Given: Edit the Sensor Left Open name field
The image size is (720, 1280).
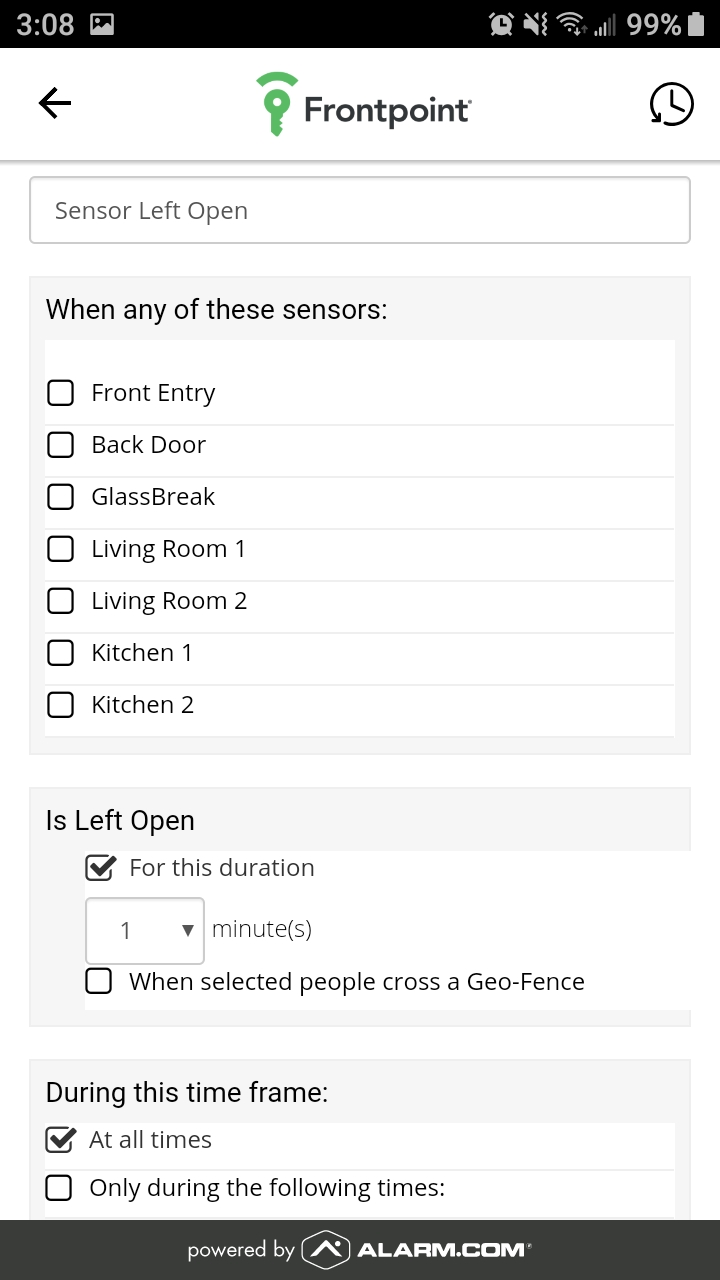Looking at the screenshot, I should [360, 210].
